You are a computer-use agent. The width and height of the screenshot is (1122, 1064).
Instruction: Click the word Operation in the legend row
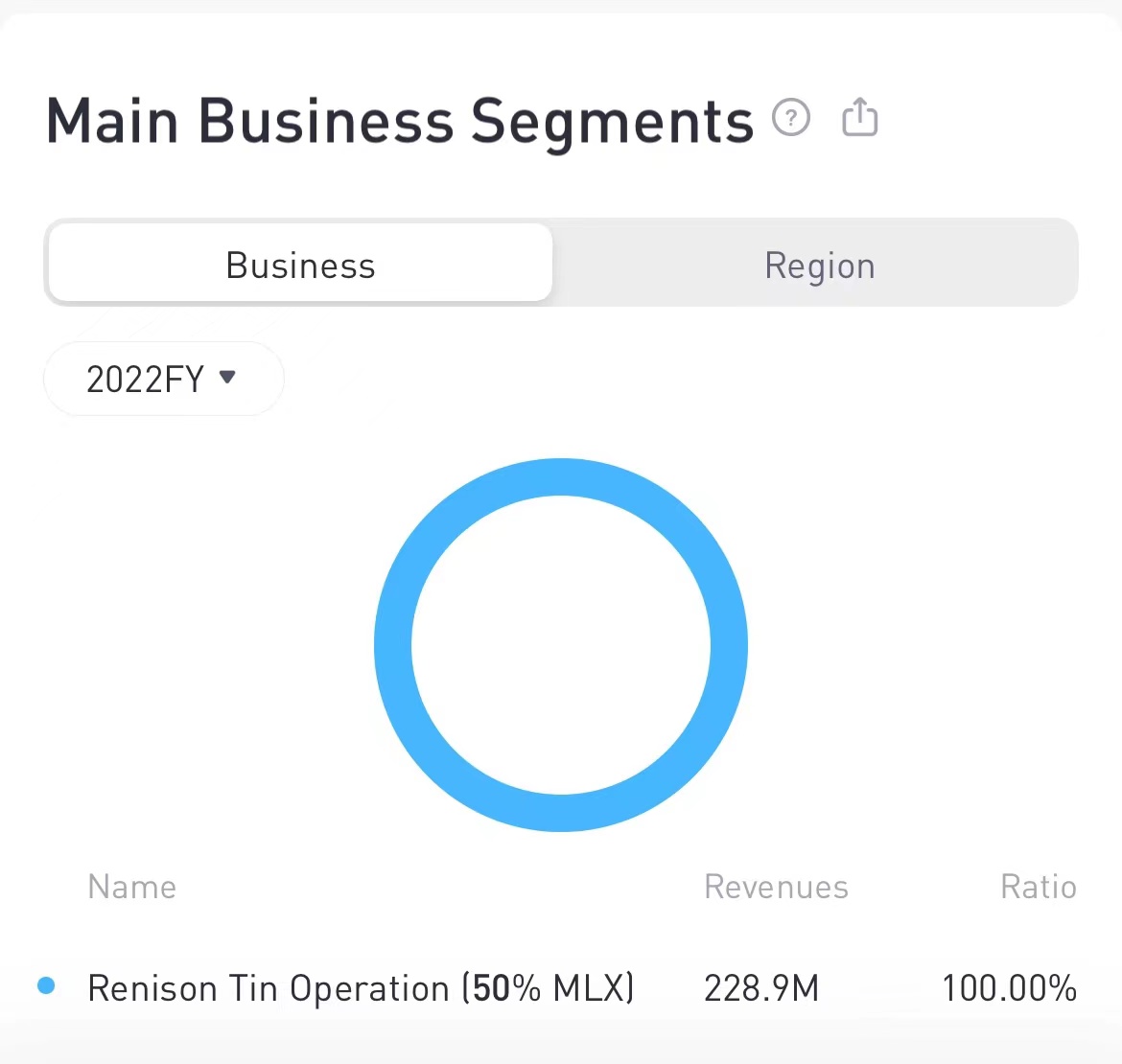tap(369, 988)
